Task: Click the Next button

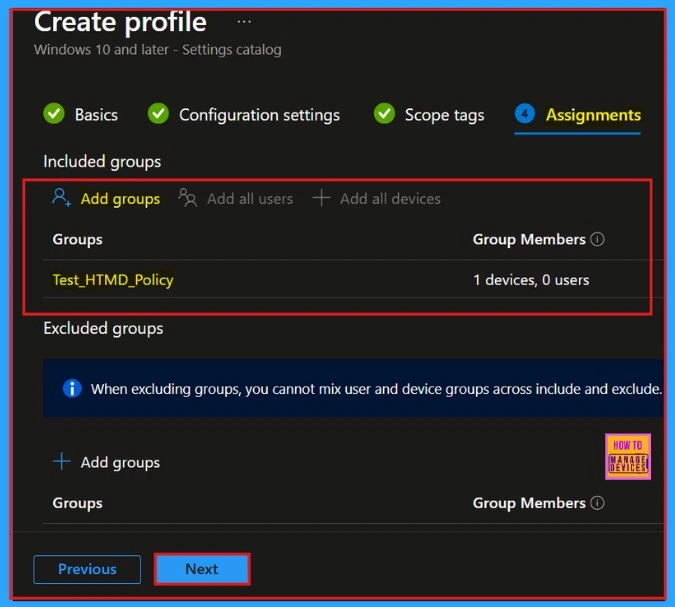Action: [x=202, y=569]
